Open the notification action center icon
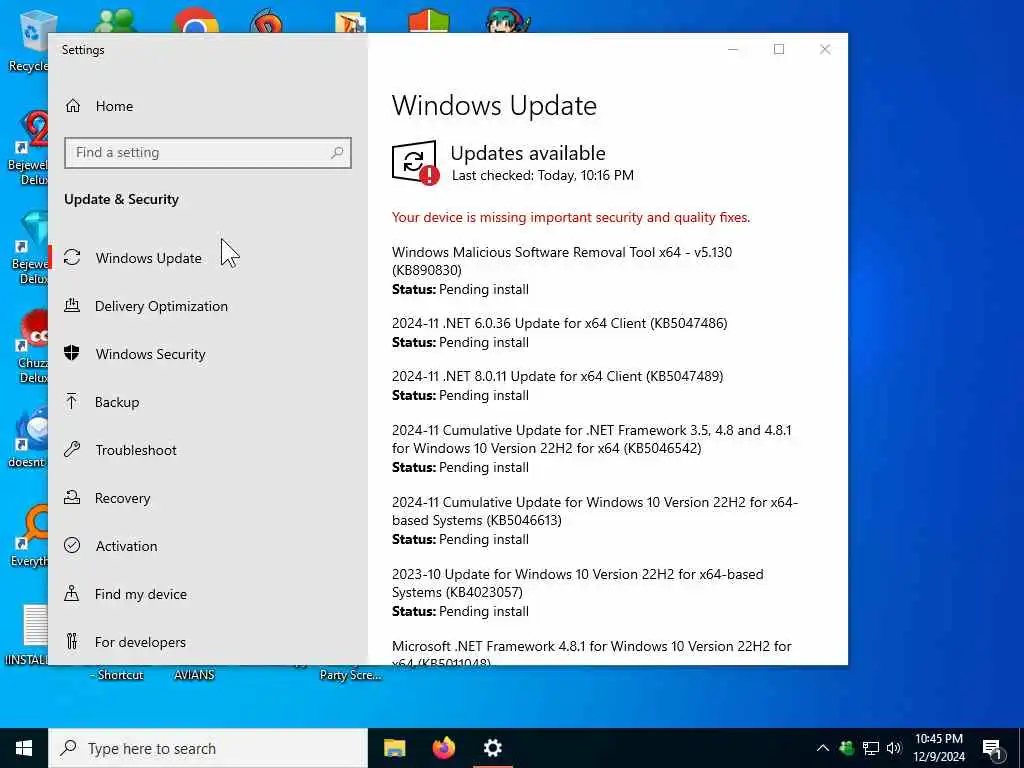Screen dimensions: 1024x768 tap(993, 749)
